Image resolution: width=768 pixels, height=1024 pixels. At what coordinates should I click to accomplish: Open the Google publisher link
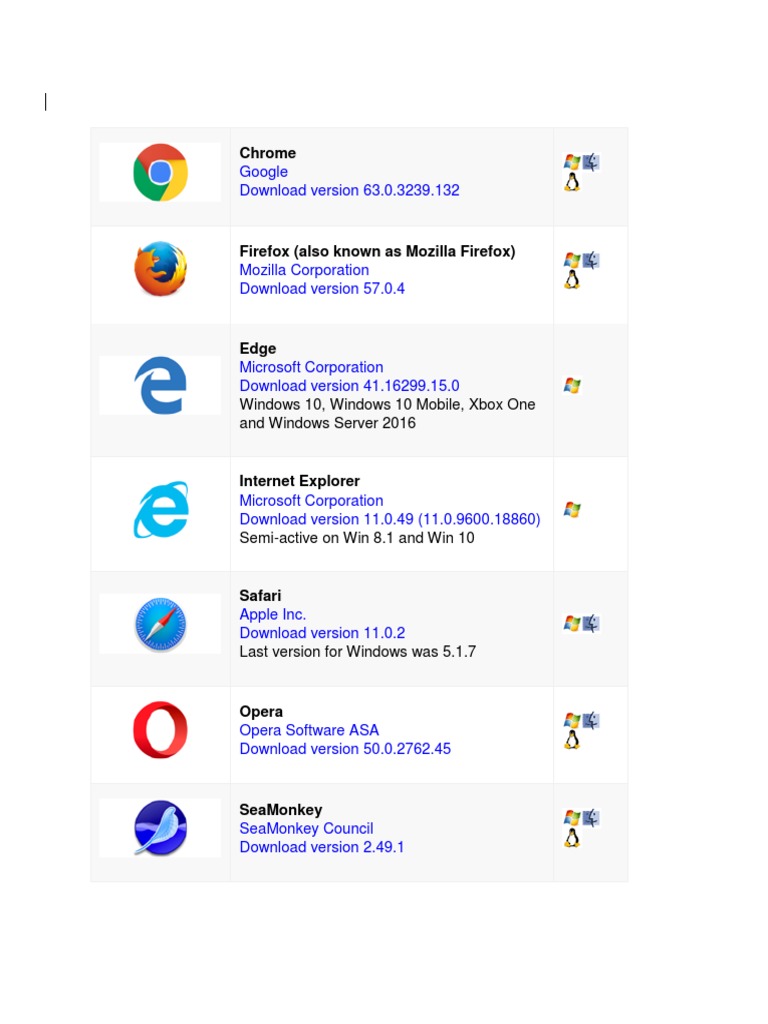tap(263, 172)
